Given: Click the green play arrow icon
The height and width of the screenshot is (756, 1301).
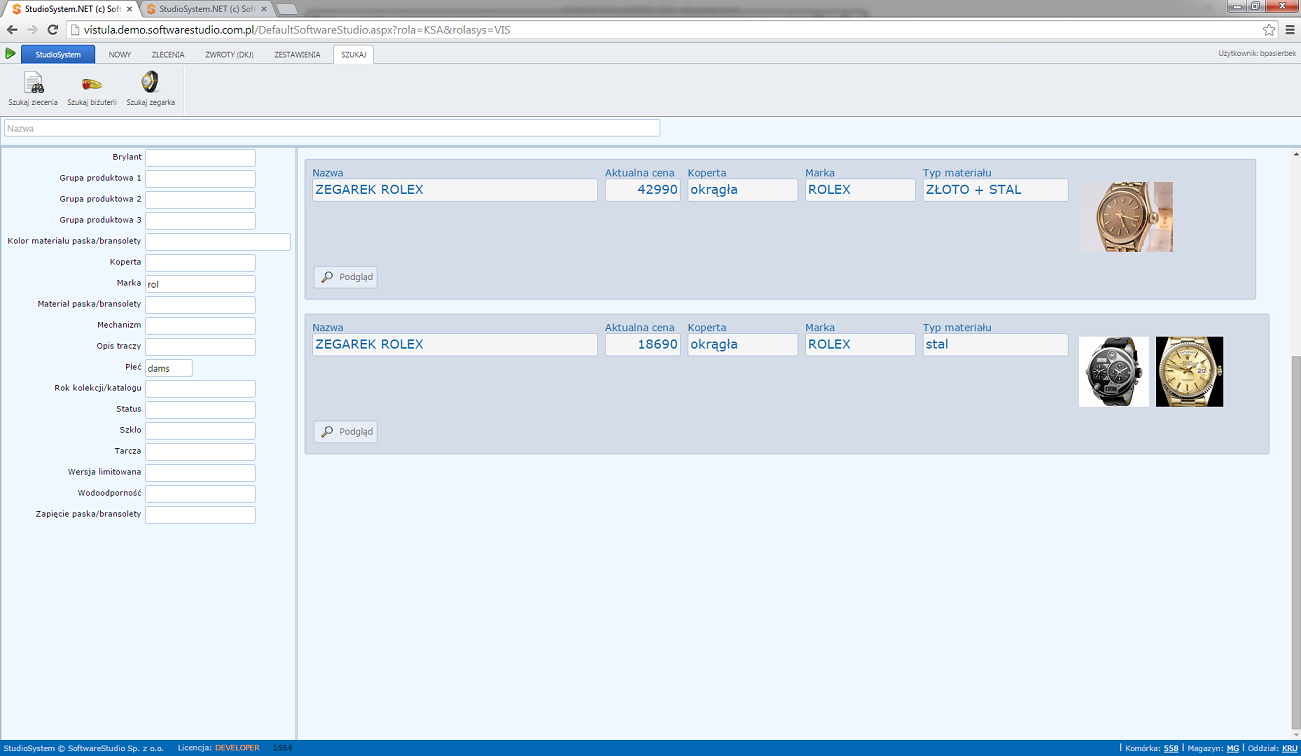Looking at the screenshot, I should point(10,54).
